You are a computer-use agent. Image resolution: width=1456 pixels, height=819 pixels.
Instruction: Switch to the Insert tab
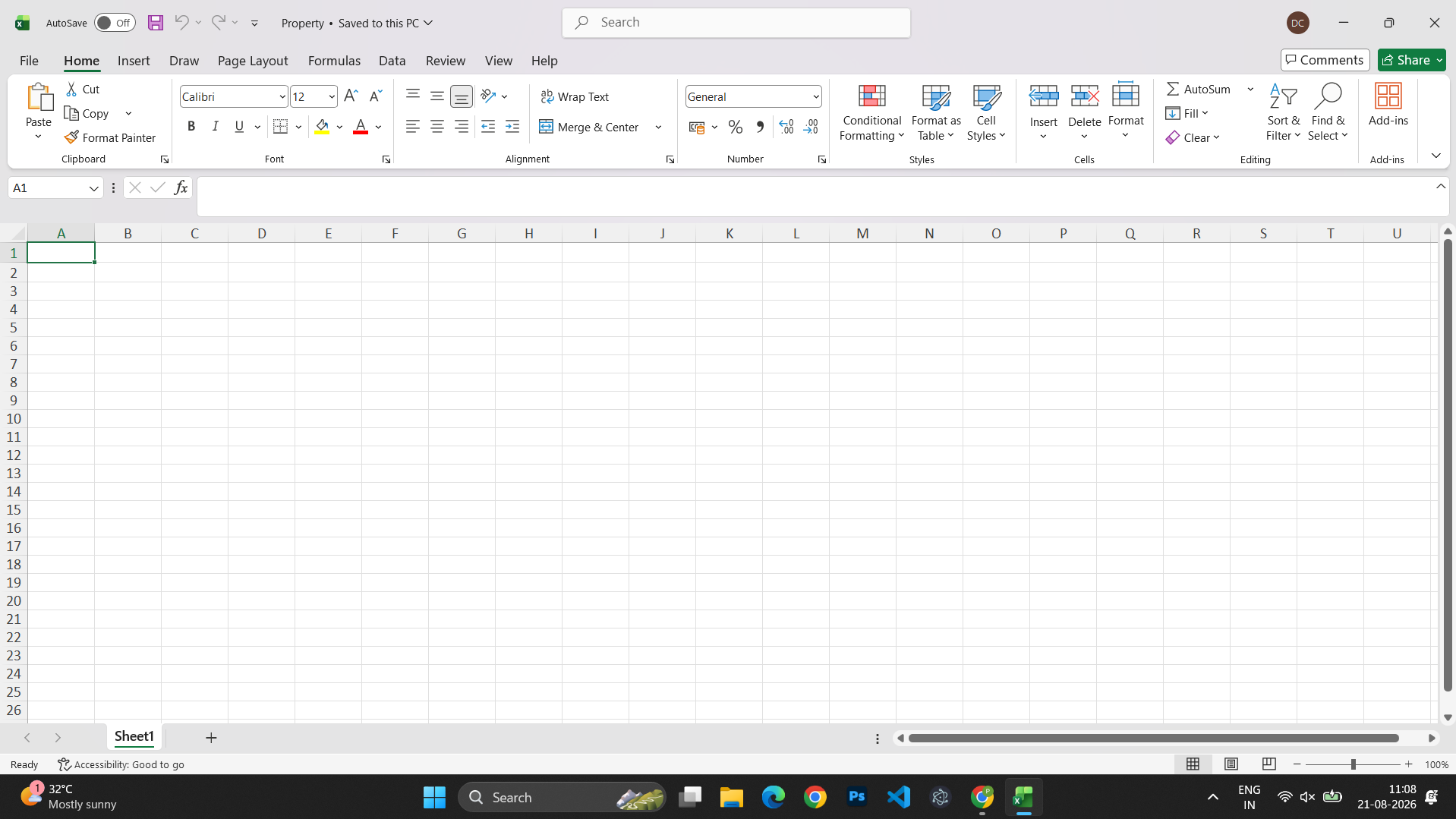(x=134, y=61)
